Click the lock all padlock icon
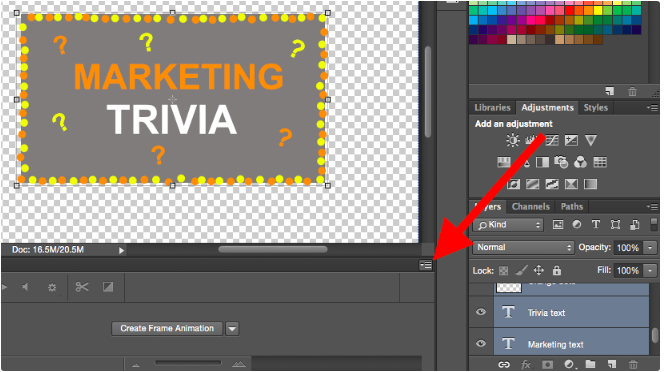 pyautogui.click(x=556, y=270)
